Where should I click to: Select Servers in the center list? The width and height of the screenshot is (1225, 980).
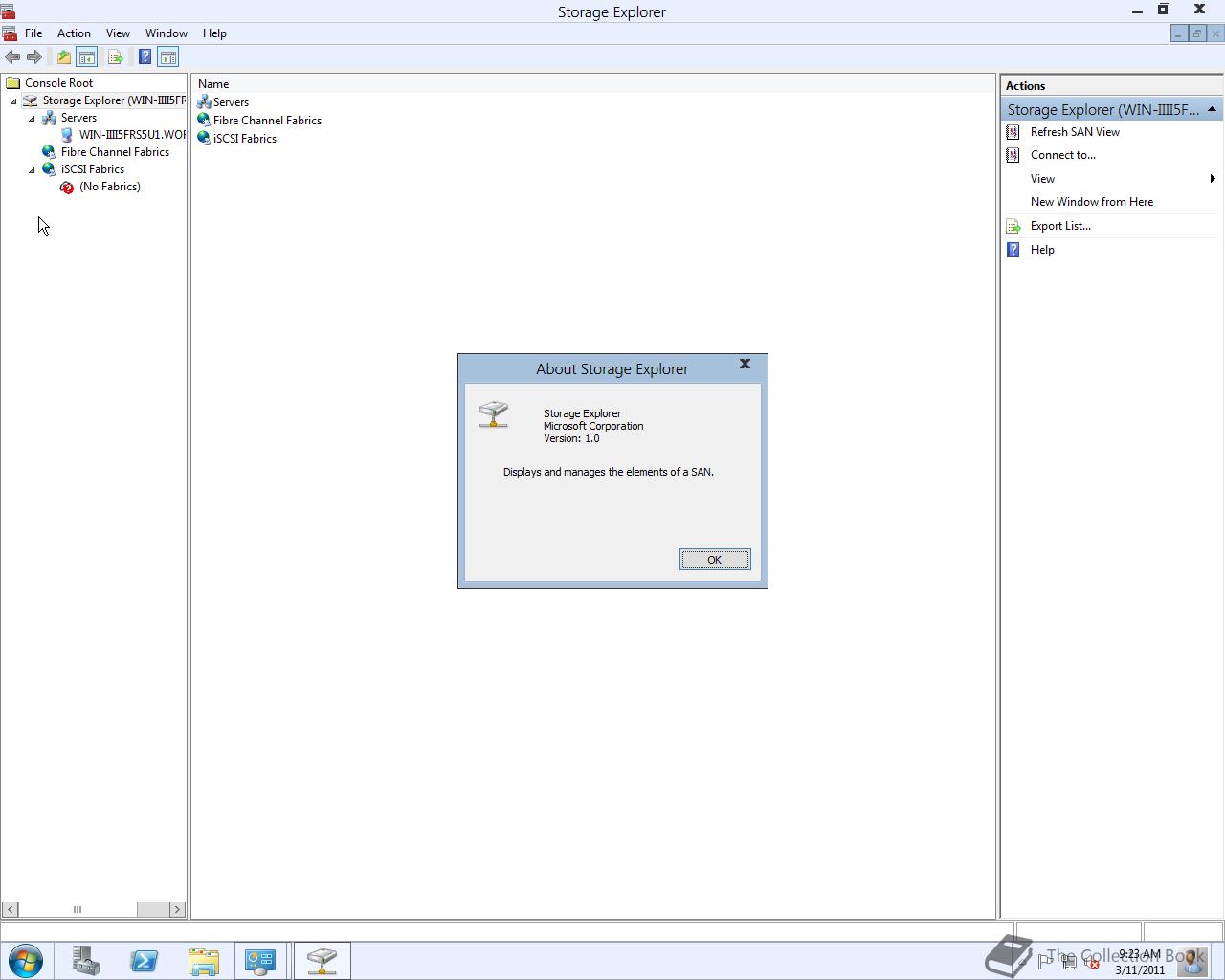(x=231, y=102)
